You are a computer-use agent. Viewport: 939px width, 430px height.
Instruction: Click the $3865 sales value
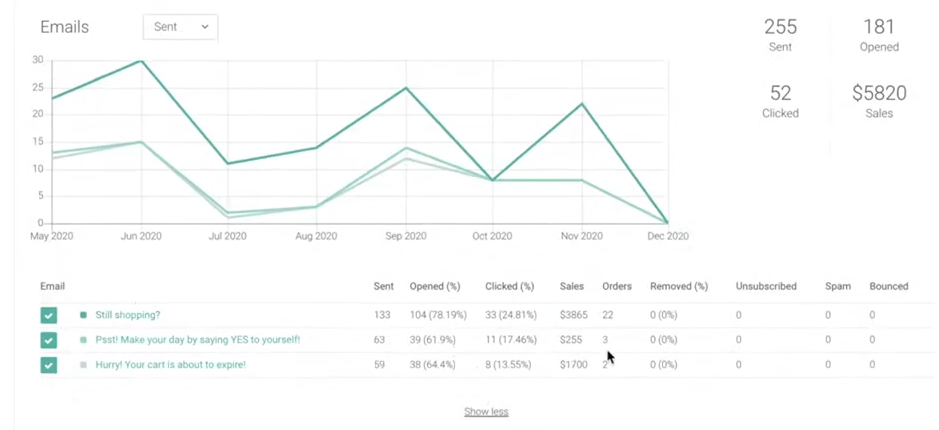[x=574, y=315]
